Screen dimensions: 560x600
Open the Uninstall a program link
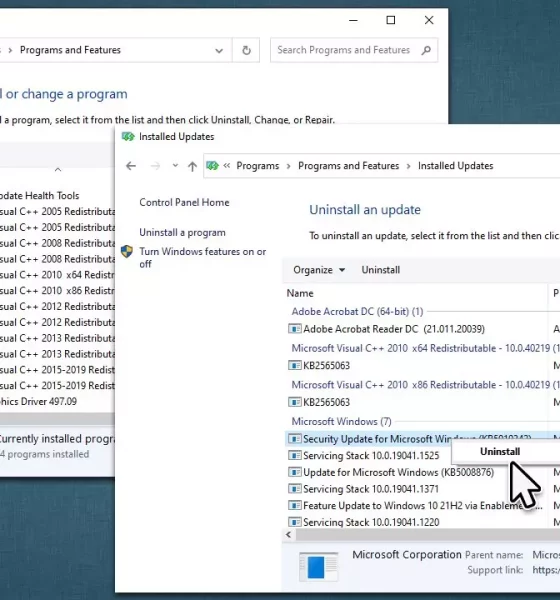(x=182, y=233)
